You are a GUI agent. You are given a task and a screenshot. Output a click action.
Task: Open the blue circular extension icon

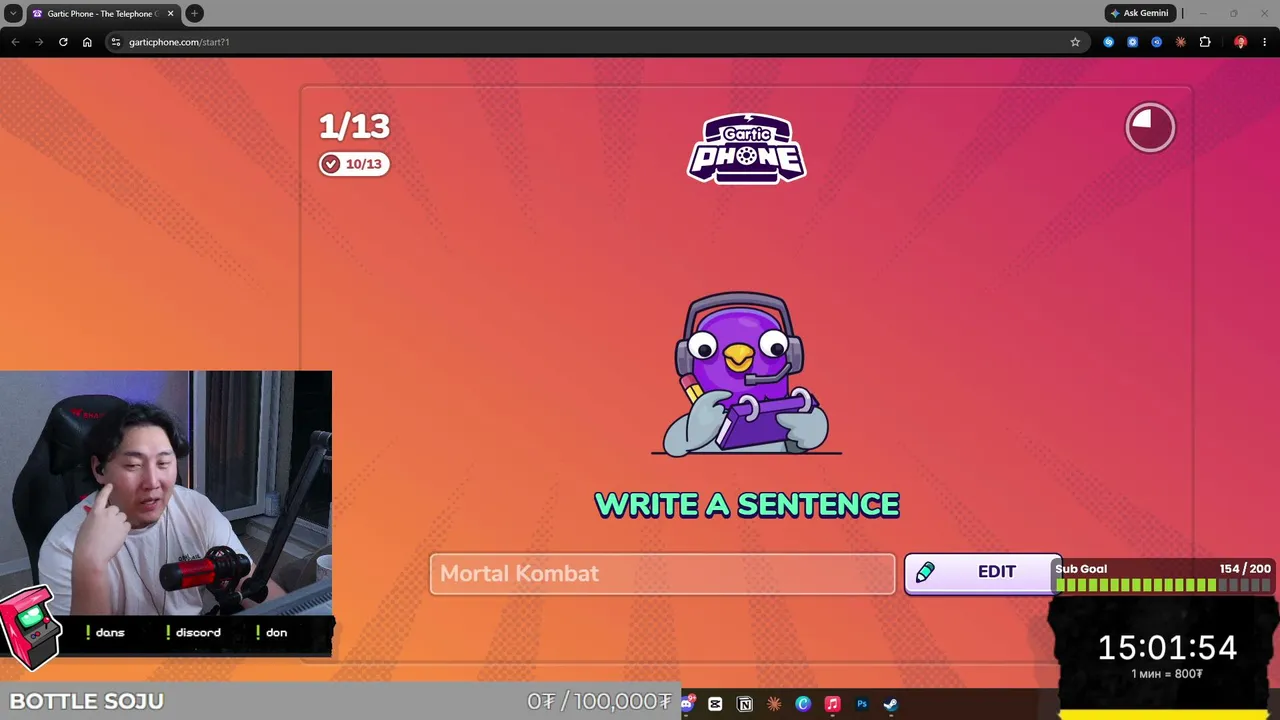click(1156, 42)
